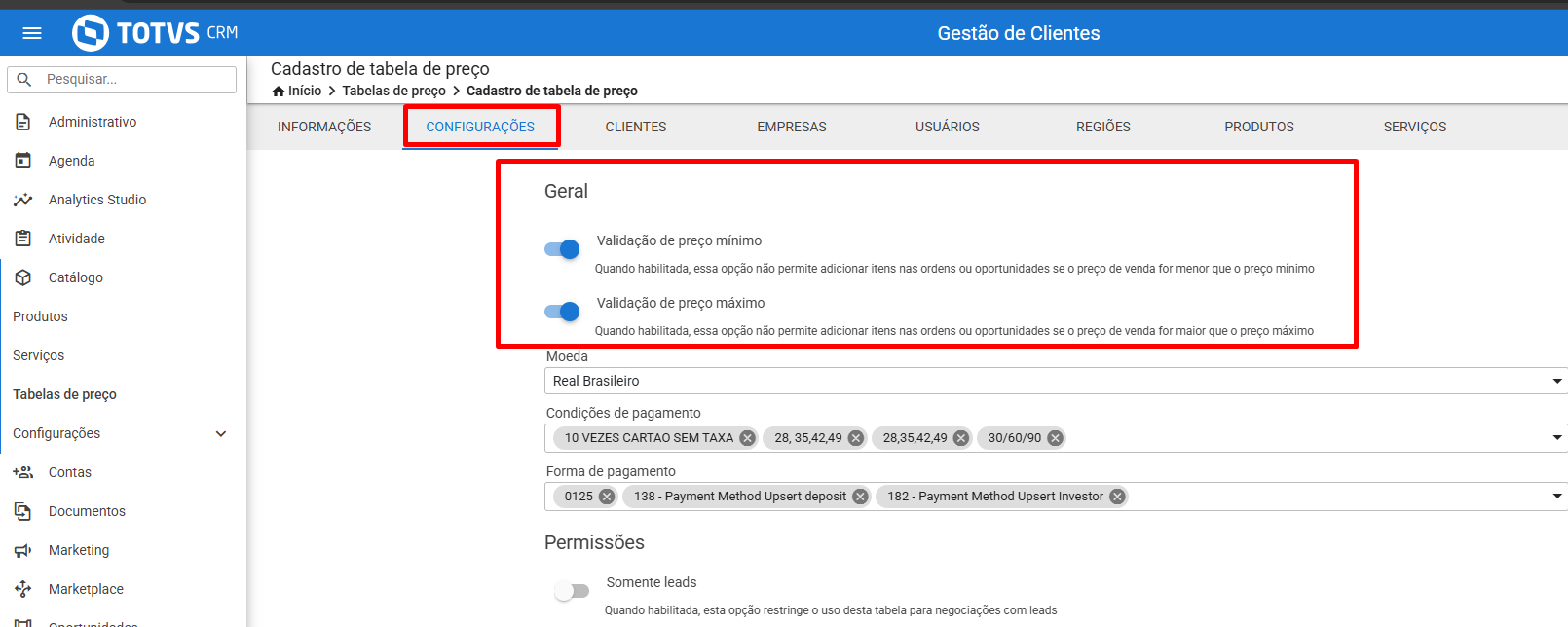Remove the Payment Method Upsert Investor chip
The image size is (1568, 627).
tap(1117, 497)
